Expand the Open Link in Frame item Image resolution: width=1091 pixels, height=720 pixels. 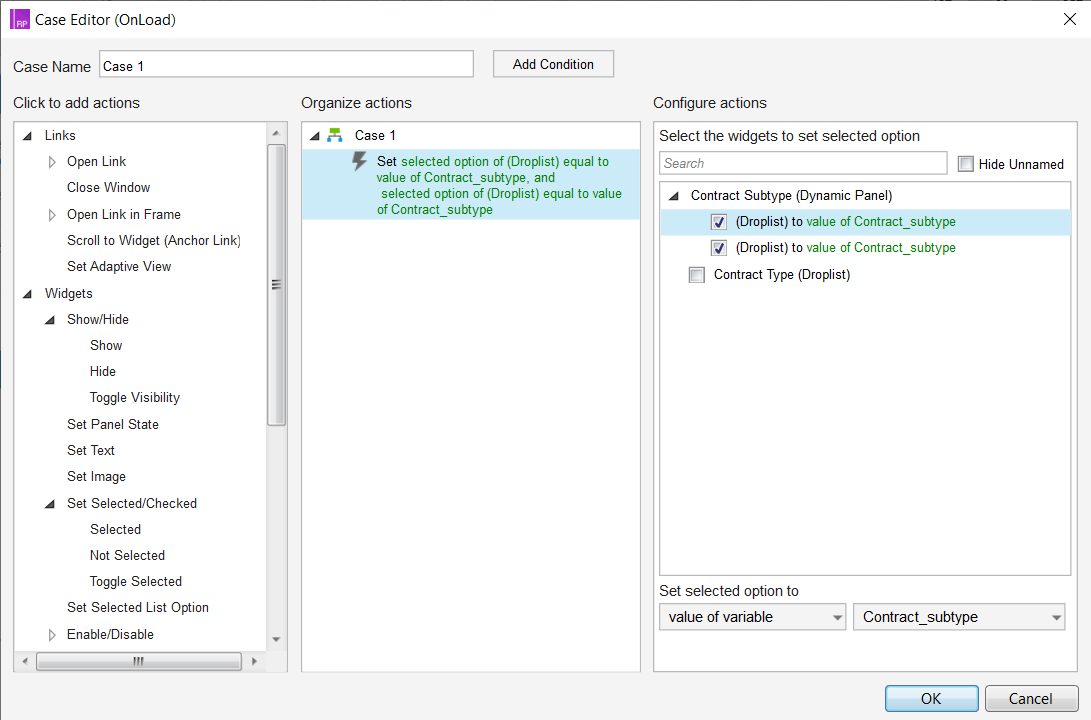(x=52, y=215)
